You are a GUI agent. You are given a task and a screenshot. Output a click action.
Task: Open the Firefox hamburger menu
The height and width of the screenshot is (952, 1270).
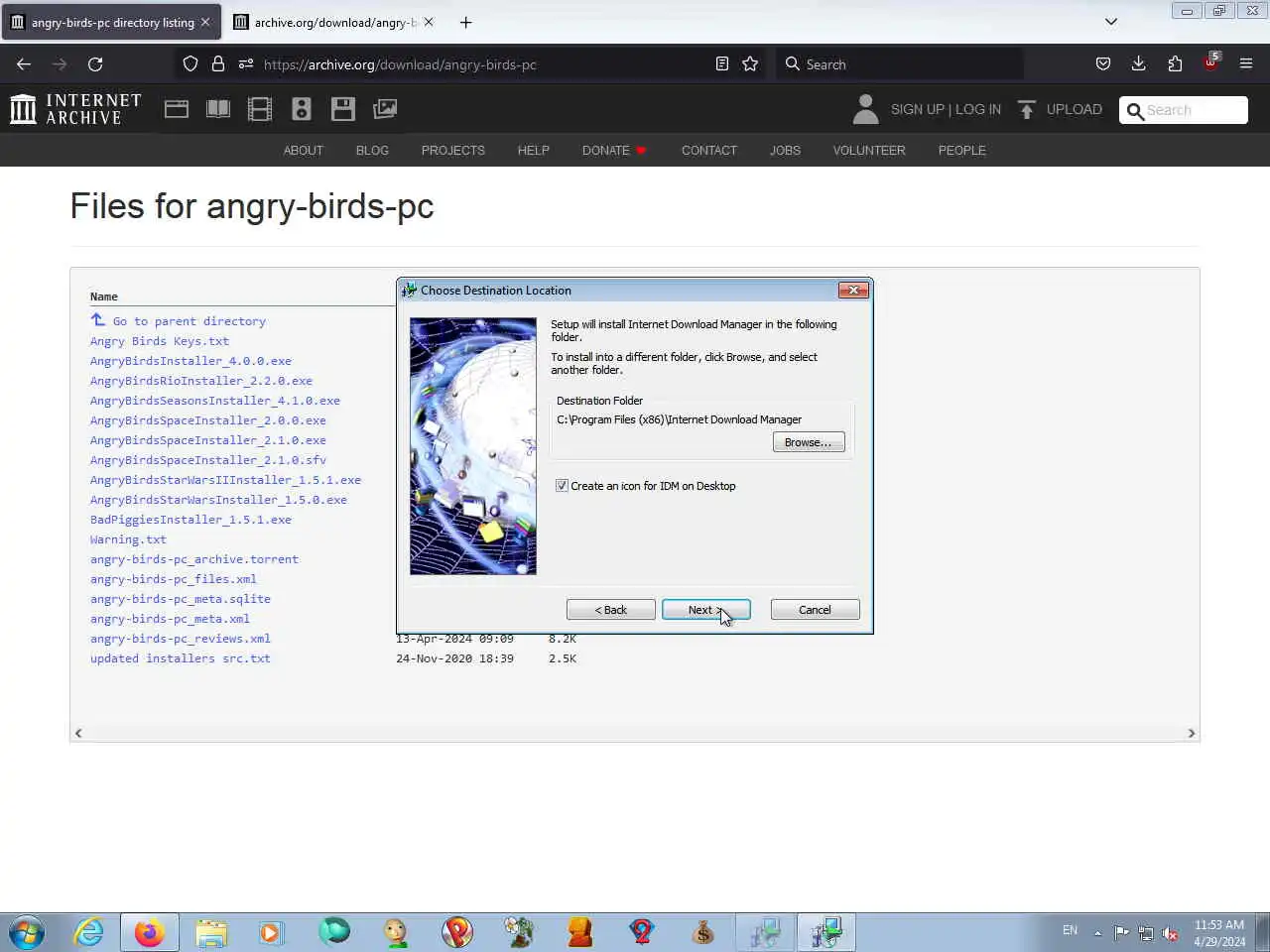pos(1246,63)
